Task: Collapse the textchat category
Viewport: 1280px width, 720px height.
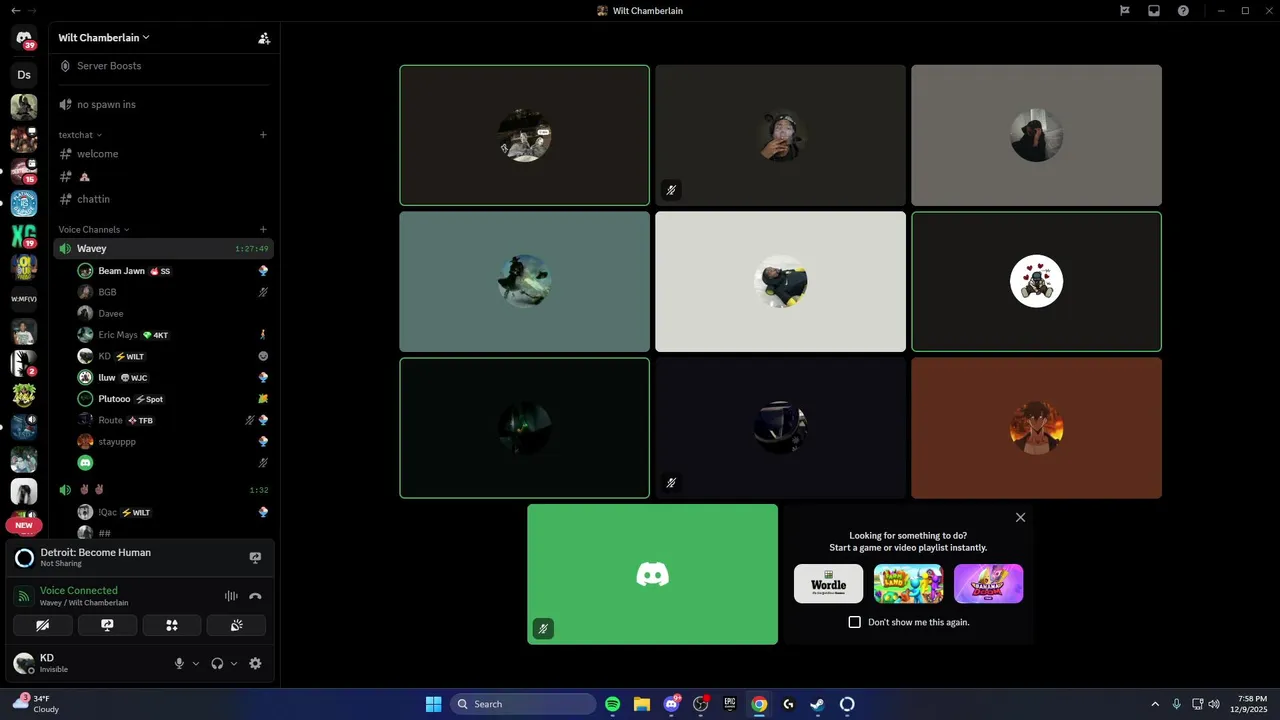Action: pos(80,135)
